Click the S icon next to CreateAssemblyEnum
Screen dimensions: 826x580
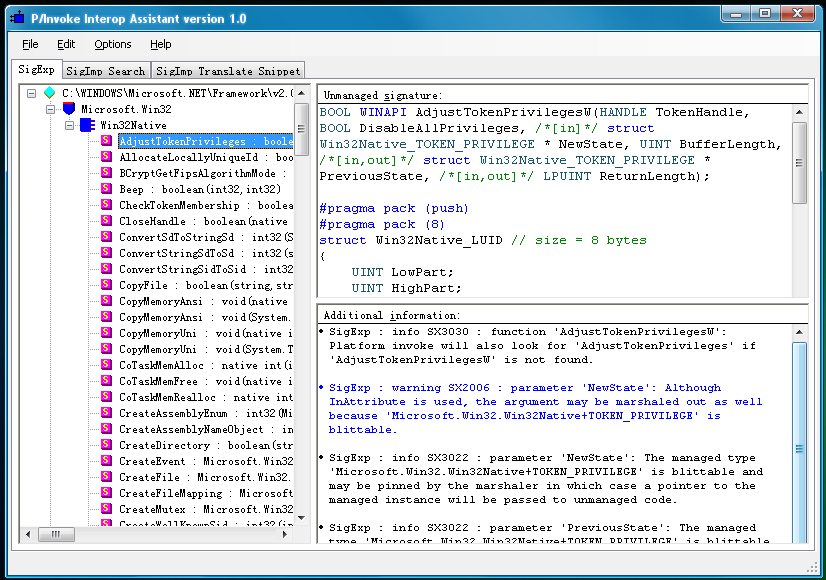coord(106,413)
